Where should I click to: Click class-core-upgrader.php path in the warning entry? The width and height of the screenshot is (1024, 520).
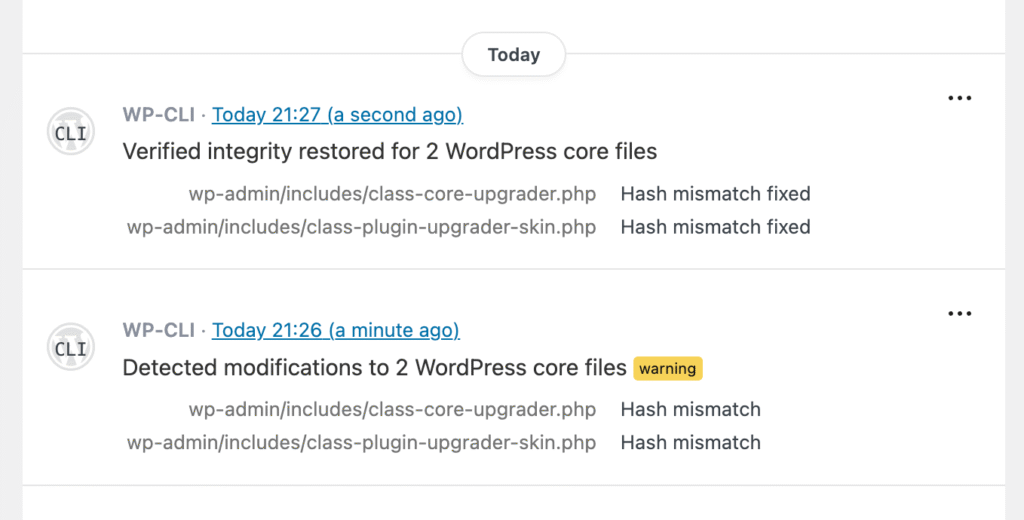point(392,410)
